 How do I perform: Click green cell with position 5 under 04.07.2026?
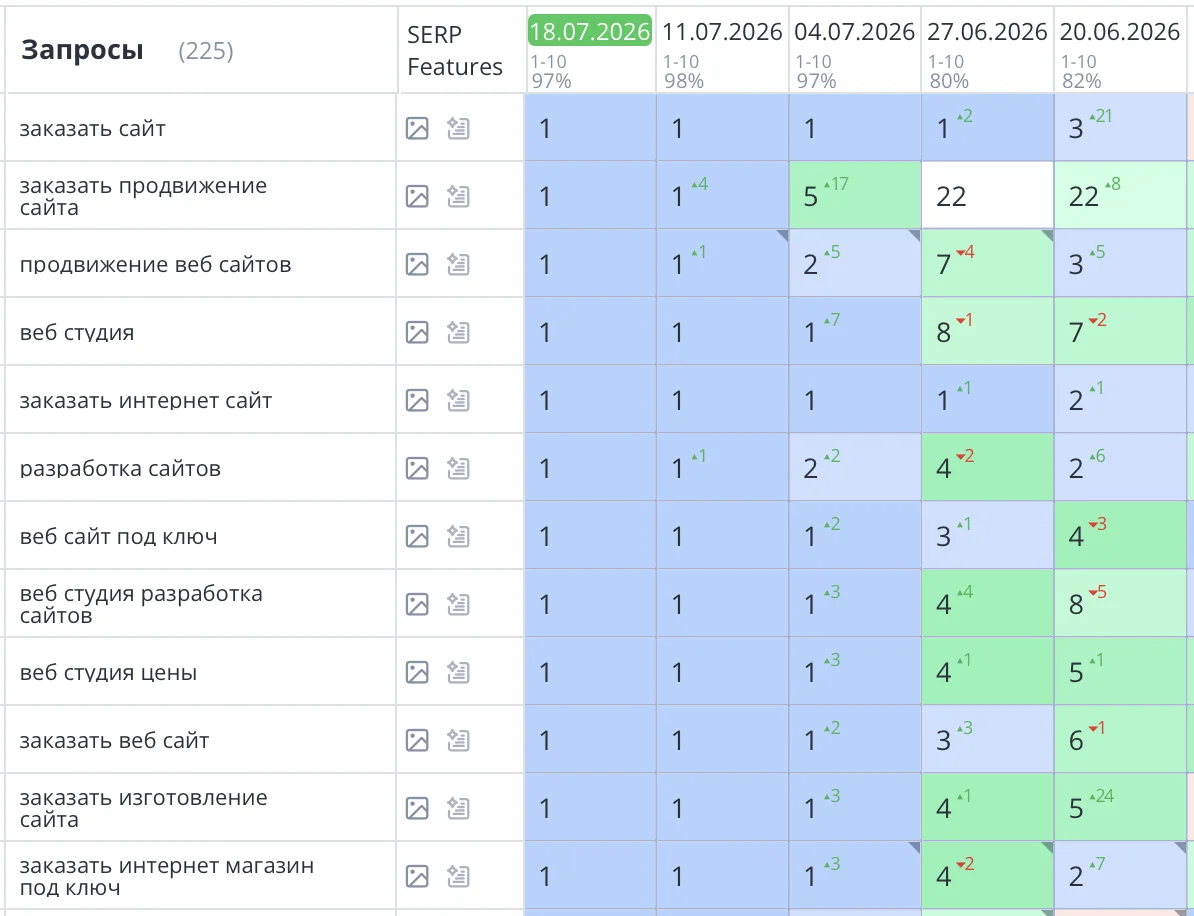click(x=855, y=196)
